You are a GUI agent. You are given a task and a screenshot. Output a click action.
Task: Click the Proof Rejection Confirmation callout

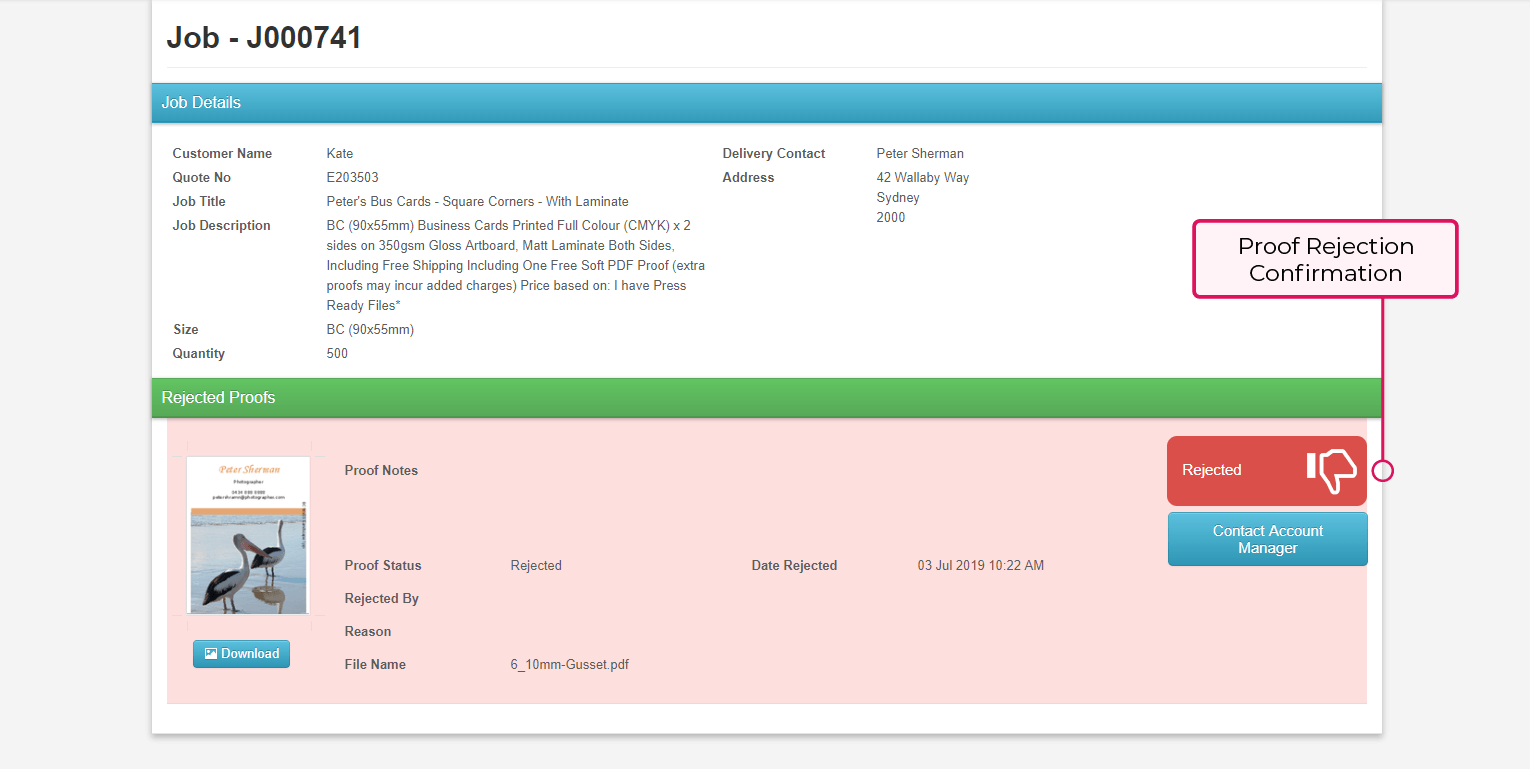tap(1325, 260)
